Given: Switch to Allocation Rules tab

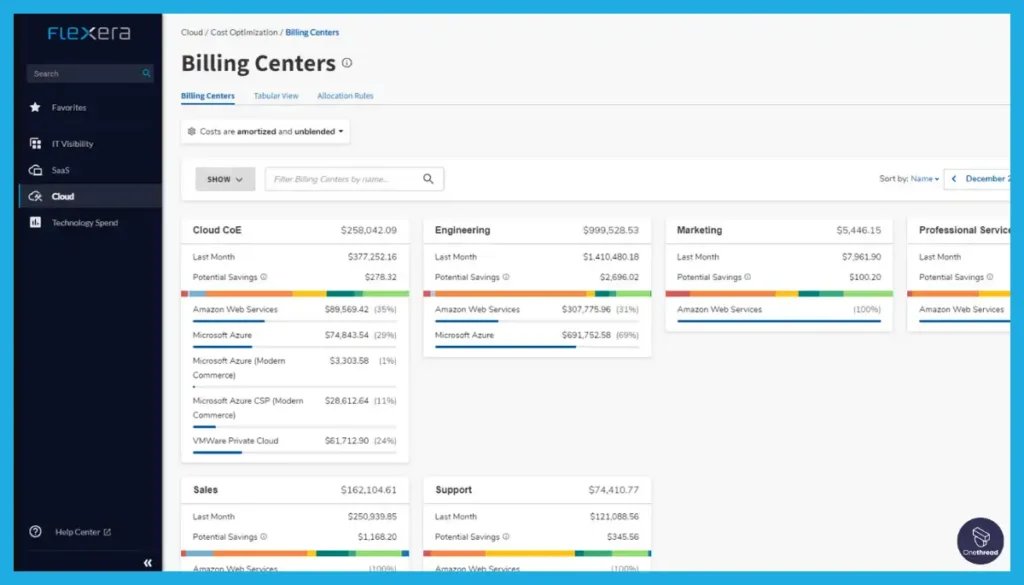Looking at the screenshot, I should click(x=345, y=96).
